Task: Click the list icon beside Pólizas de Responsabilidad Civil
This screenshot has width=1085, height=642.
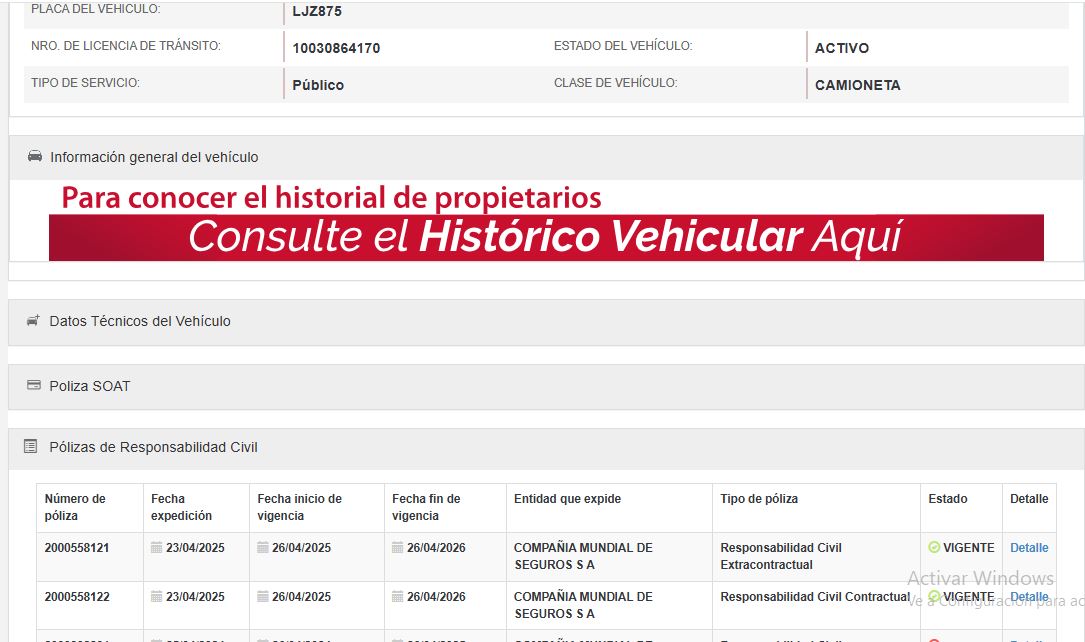Action: (31, 447)
